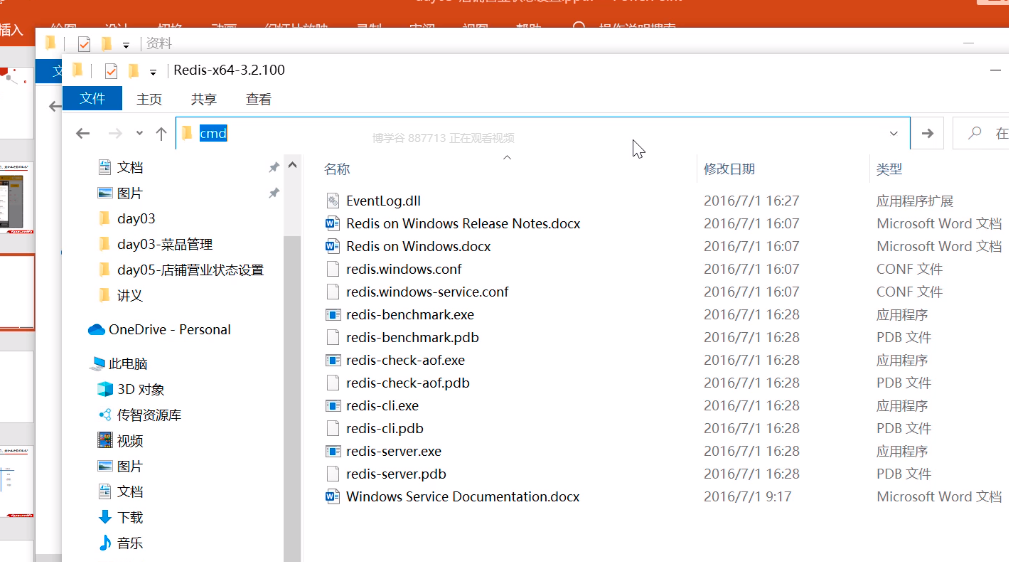Click the redis-server.exe file name
The width and height of the screenshot is (1009, 562).
[x=394, y=451]
